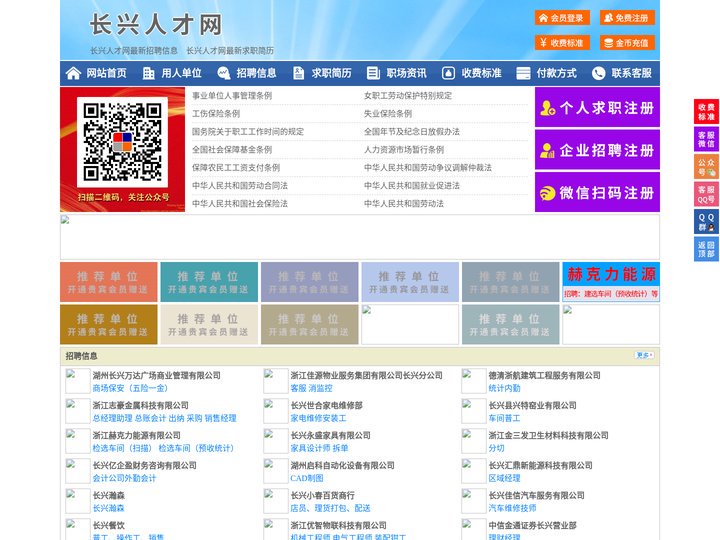
Task: Open 失业保险条例 link
Action: click(388, 113)
